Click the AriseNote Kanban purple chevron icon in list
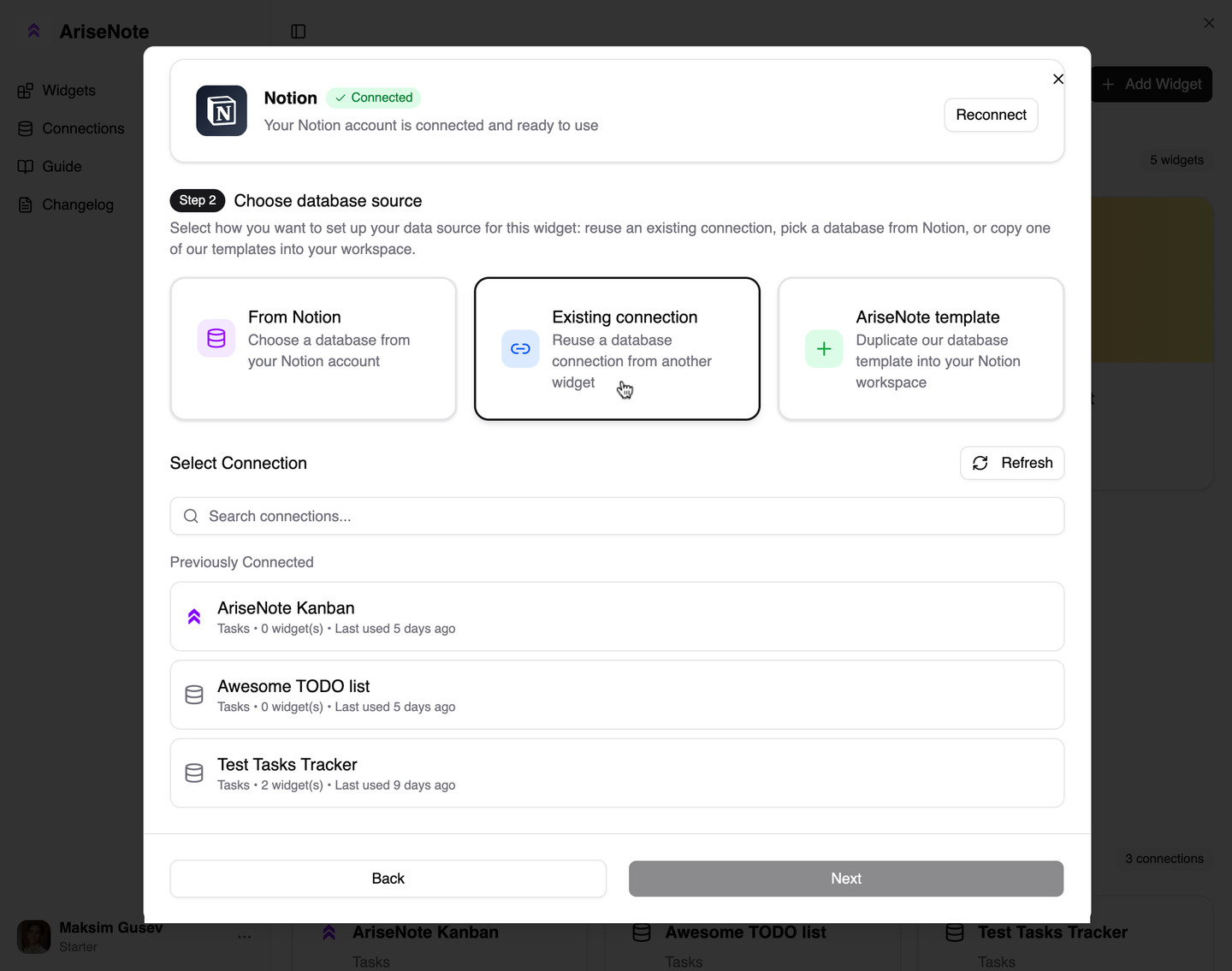 coord(194,617)
